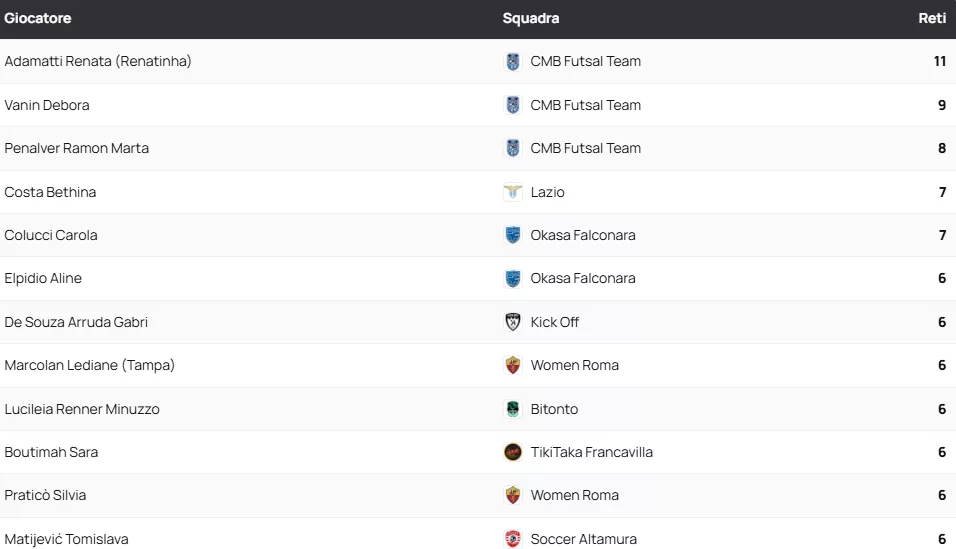Image resolution: width=956 pixels, height=549 pixels.
Task: Open player Costa Bethina's profile
Action: click(x=50, y=192)
